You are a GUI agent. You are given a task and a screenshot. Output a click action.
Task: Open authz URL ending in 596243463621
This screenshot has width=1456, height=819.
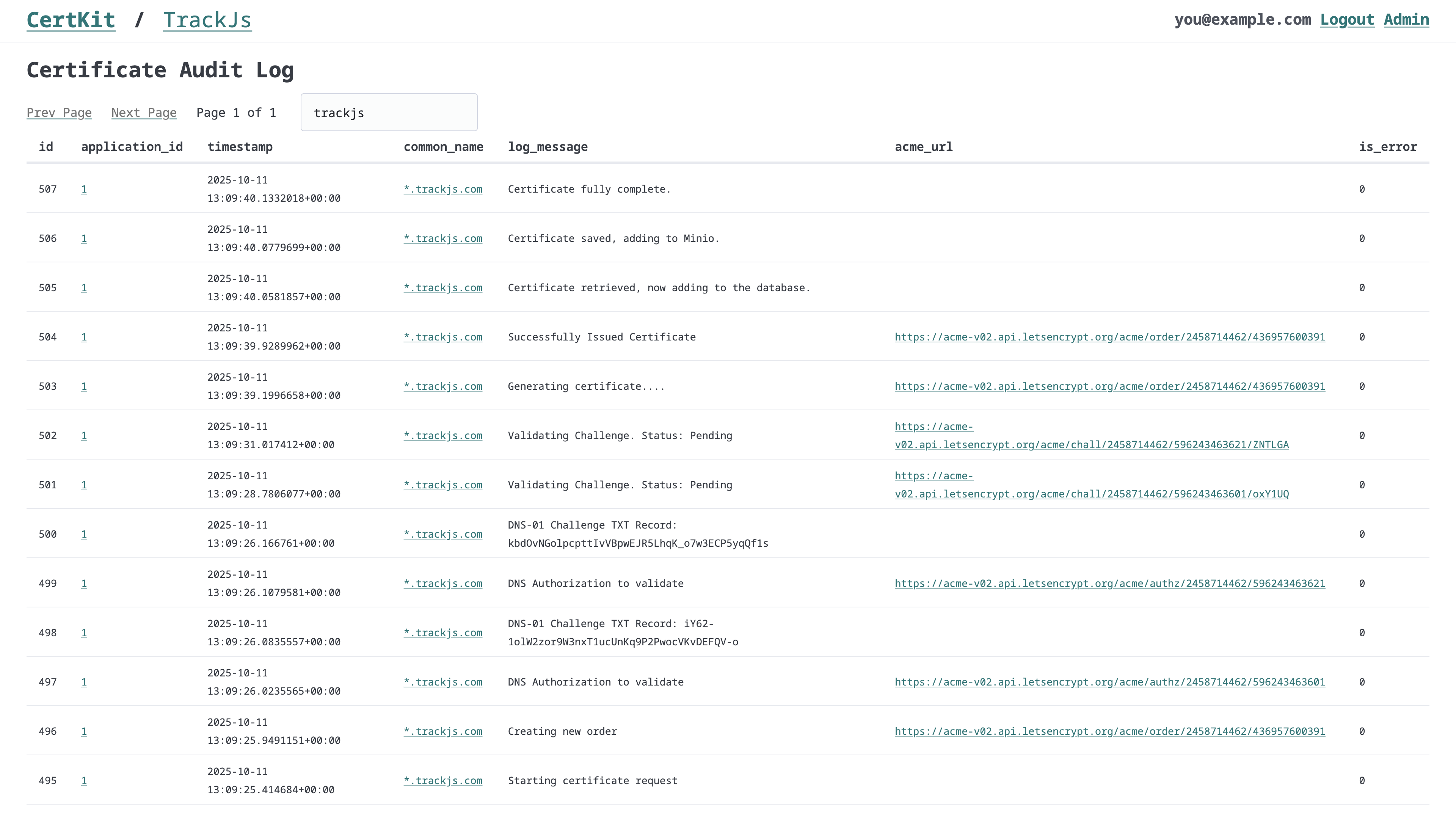pos(1109,583)
